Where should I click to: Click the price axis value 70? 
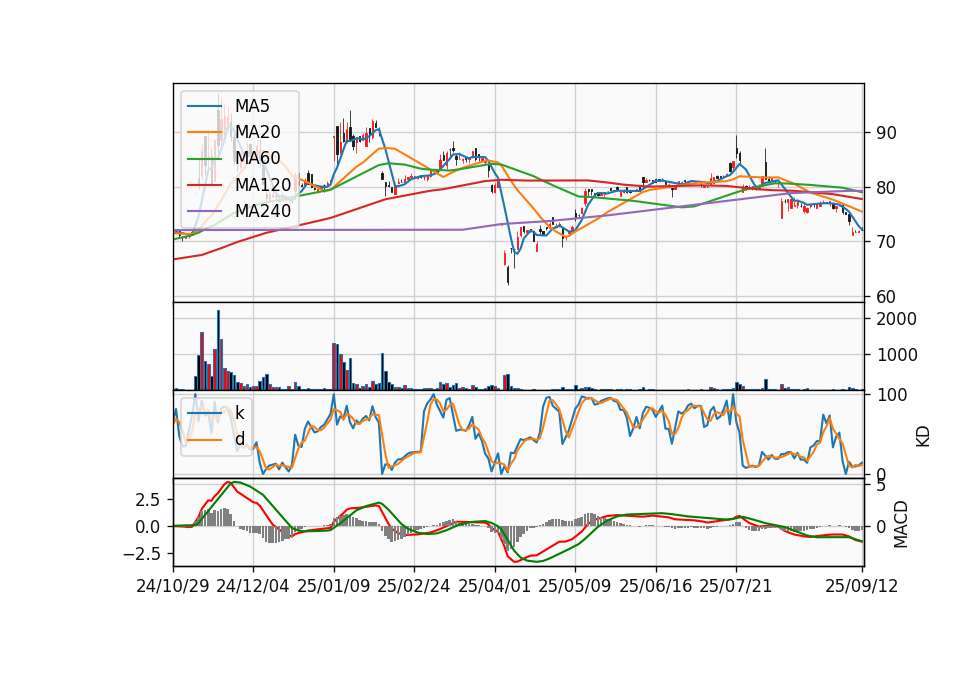886,242
